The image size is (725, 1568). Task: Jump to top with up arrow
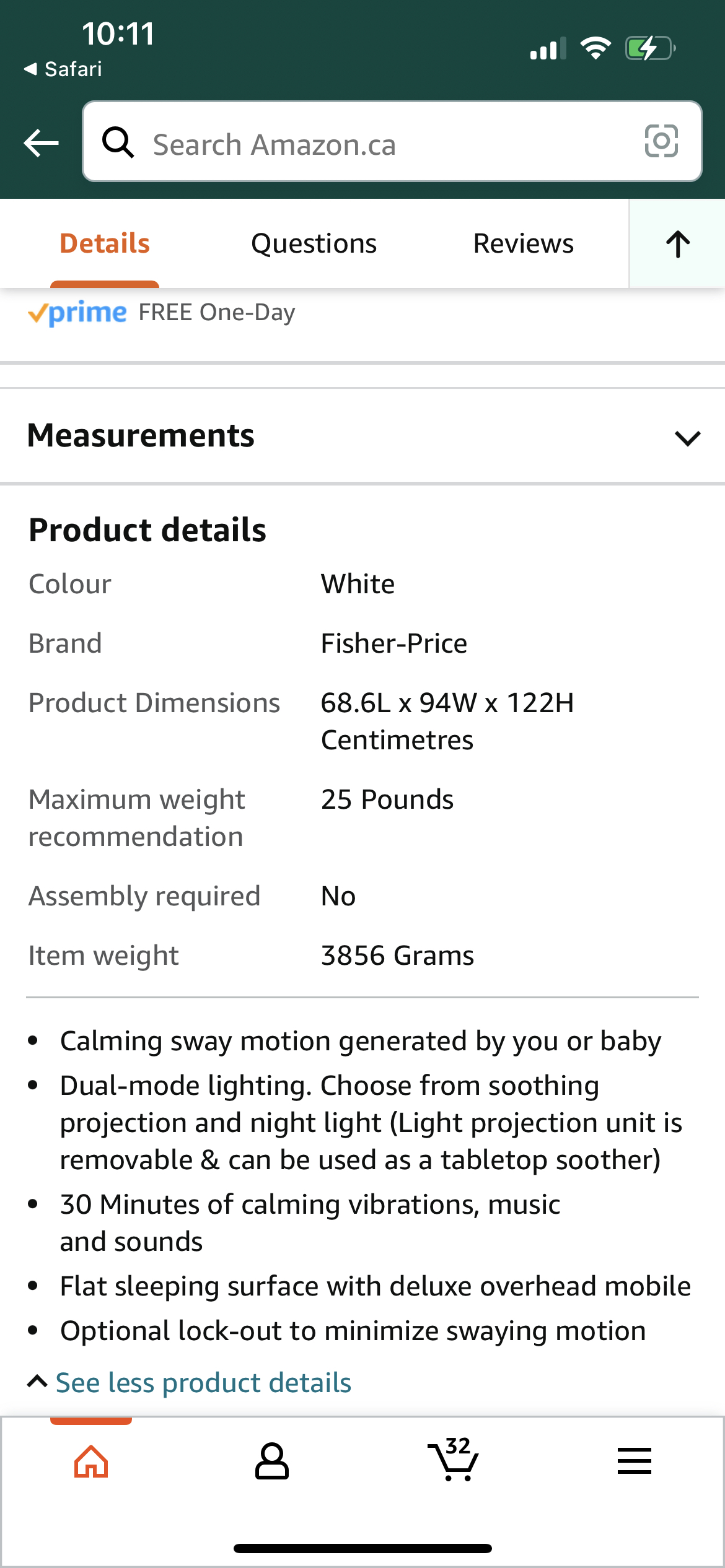678,244
